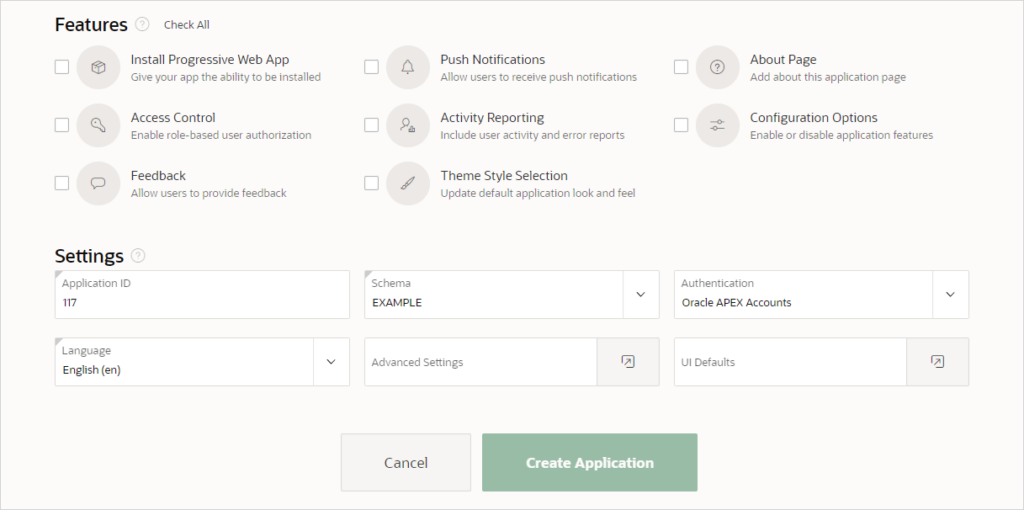The height and width of the screenshot is (510, 1024).
Task: Click the Access Control key icon
Action: click(x=99, y=125)
